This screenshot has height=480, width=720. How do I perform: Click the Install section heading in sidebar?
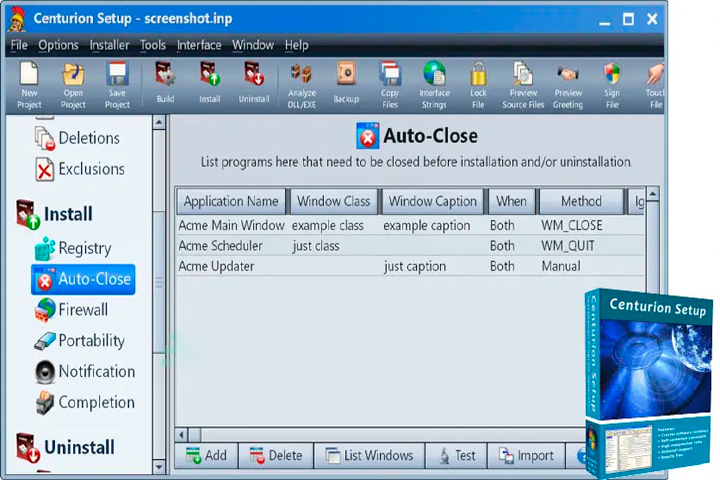[54, 214]
